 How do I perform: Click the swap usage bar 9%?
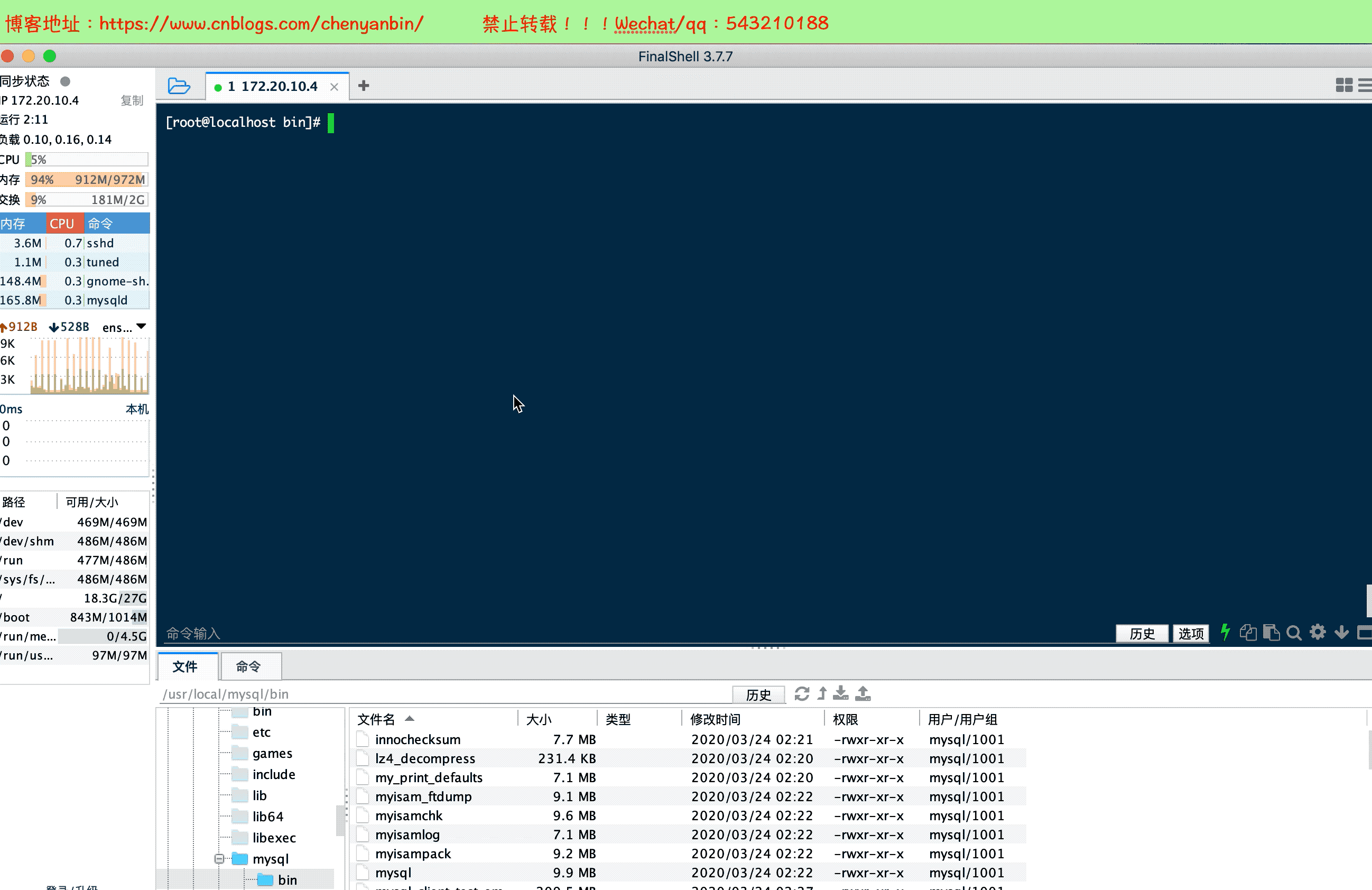tap(87, 199)
